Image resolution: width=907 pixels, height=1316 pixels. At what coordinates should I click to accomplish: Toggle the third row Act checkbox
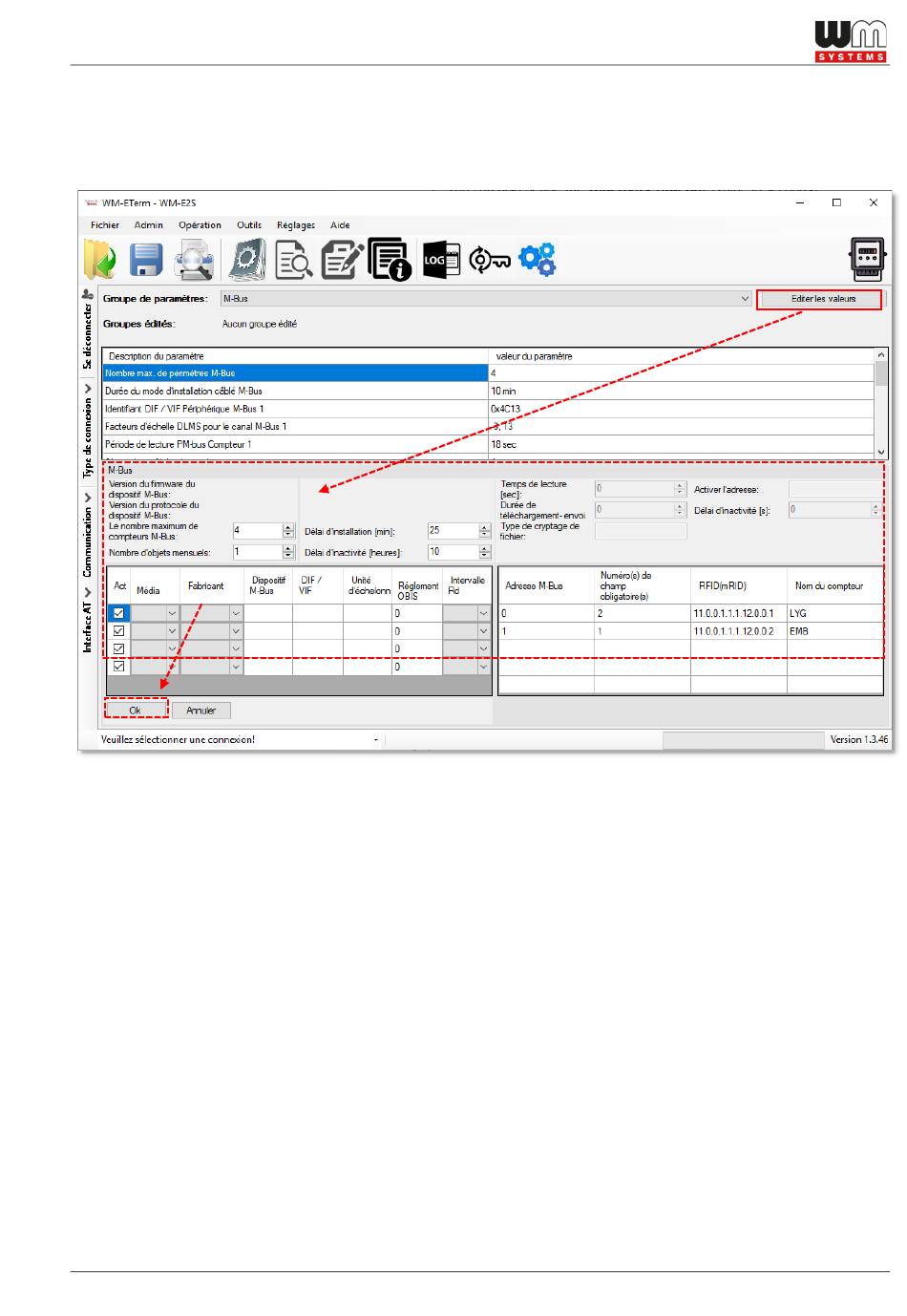[x=119, y=648]
